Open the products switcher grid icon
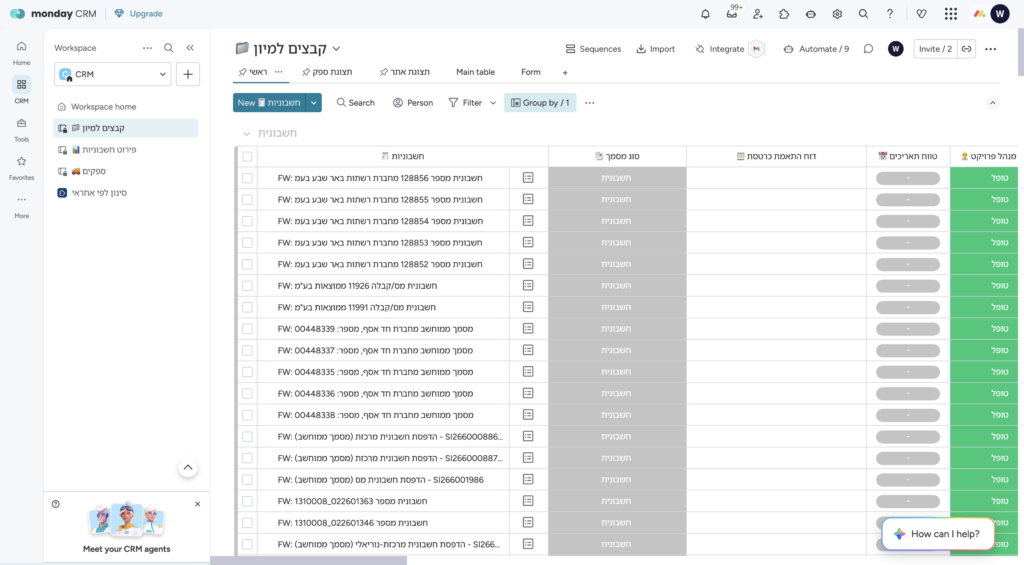The height and width of the screenshot is (565, 1024). pos(951,14)
